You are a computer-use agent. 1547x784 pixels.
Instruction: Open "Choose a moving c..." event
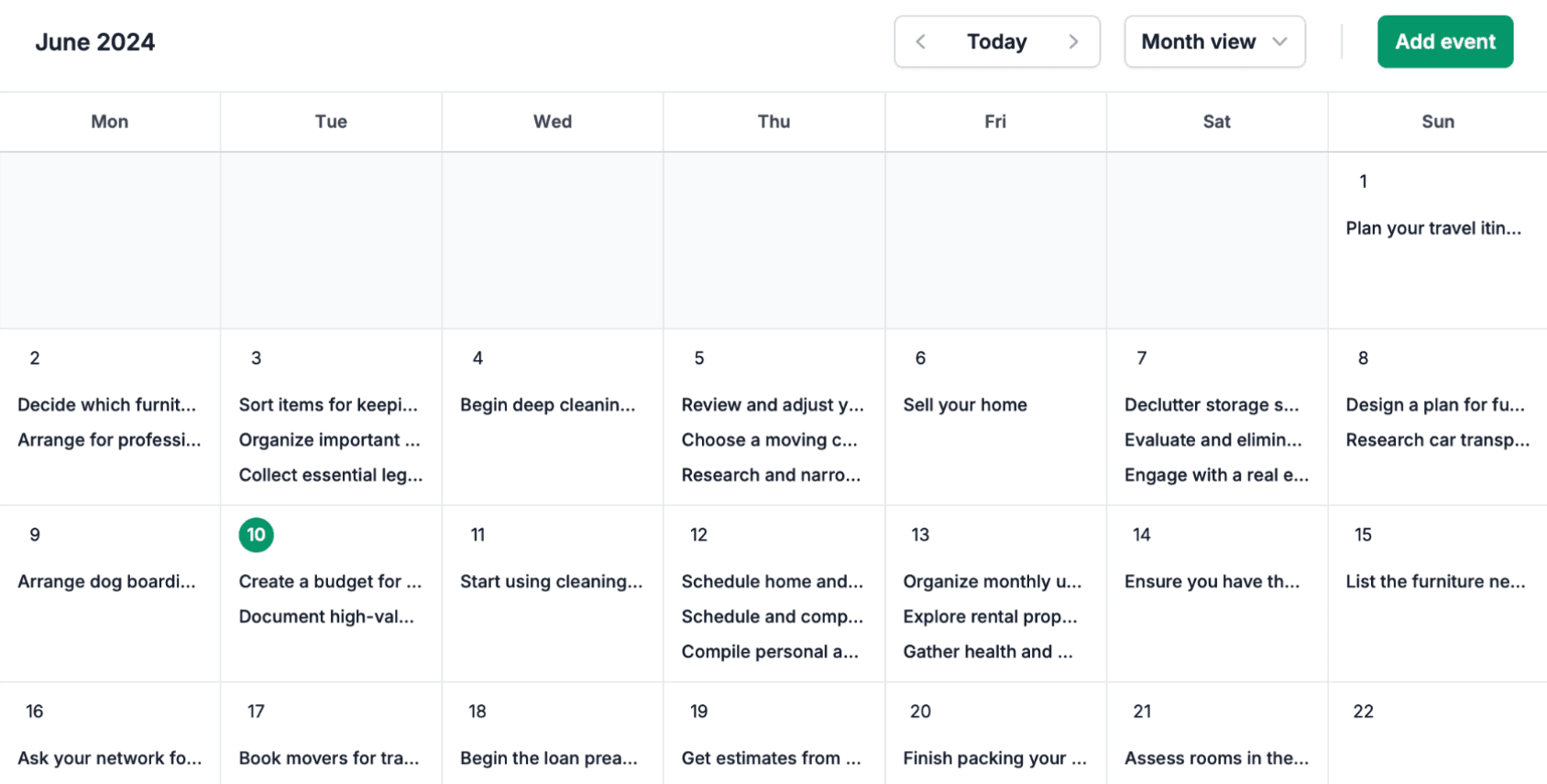coord(769,440)
